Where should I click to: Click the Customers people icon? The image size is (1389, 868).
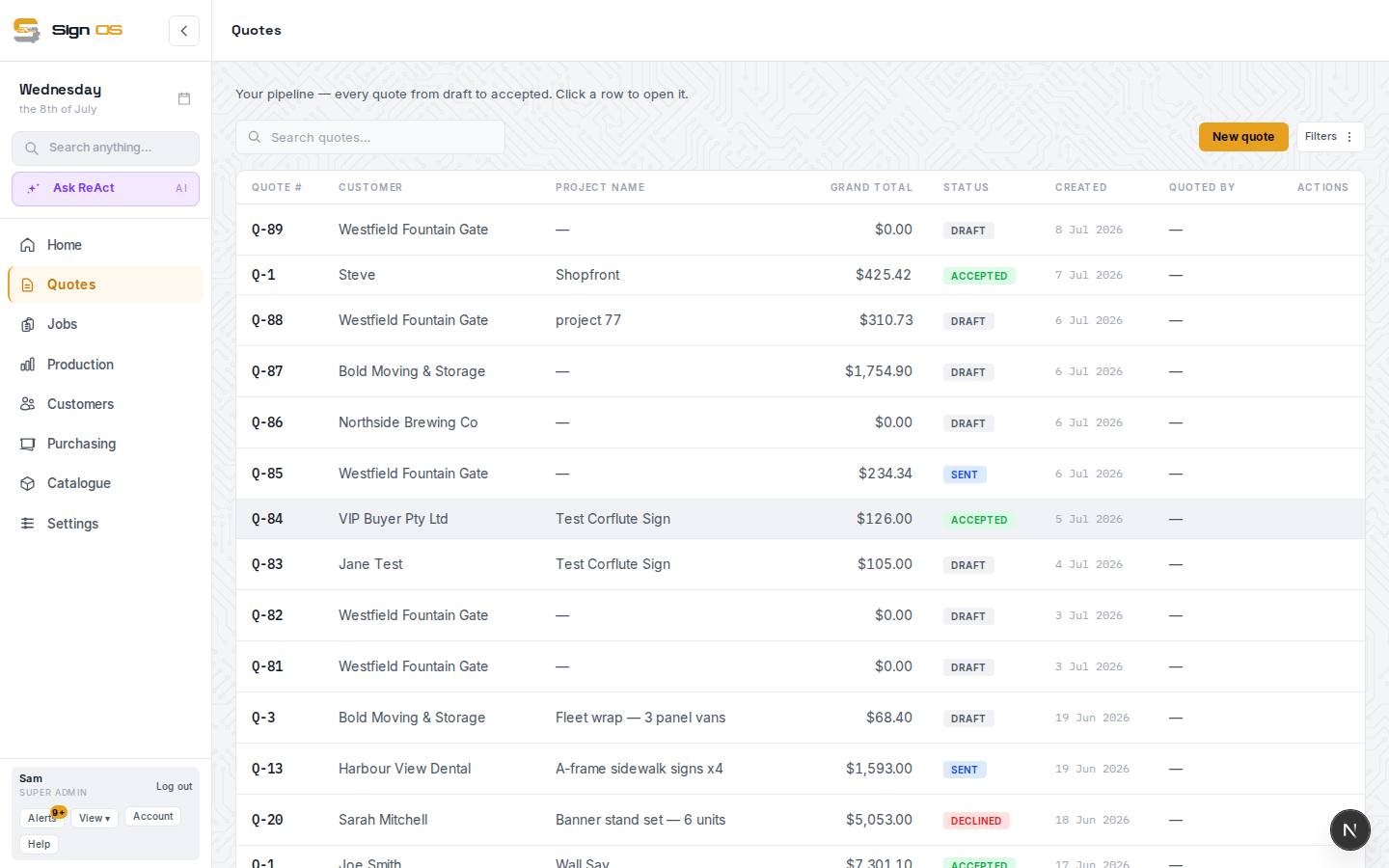[x=28, y=404]
